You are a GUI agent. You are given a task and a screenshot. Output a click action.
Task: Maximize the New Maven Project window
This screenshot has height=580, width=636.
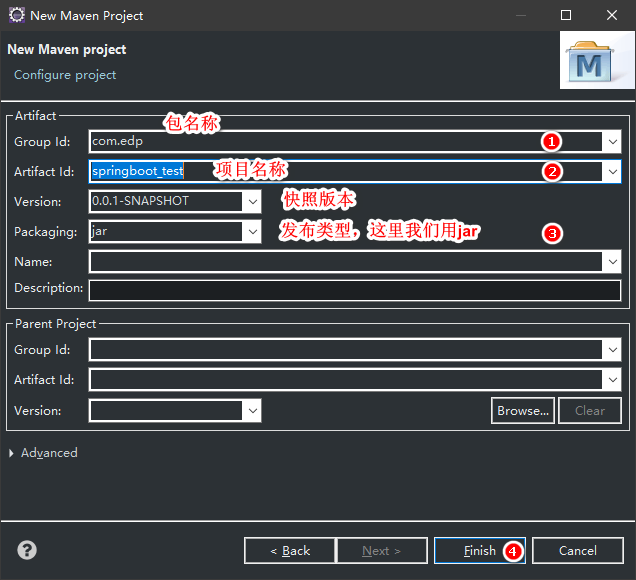(566, 15)
